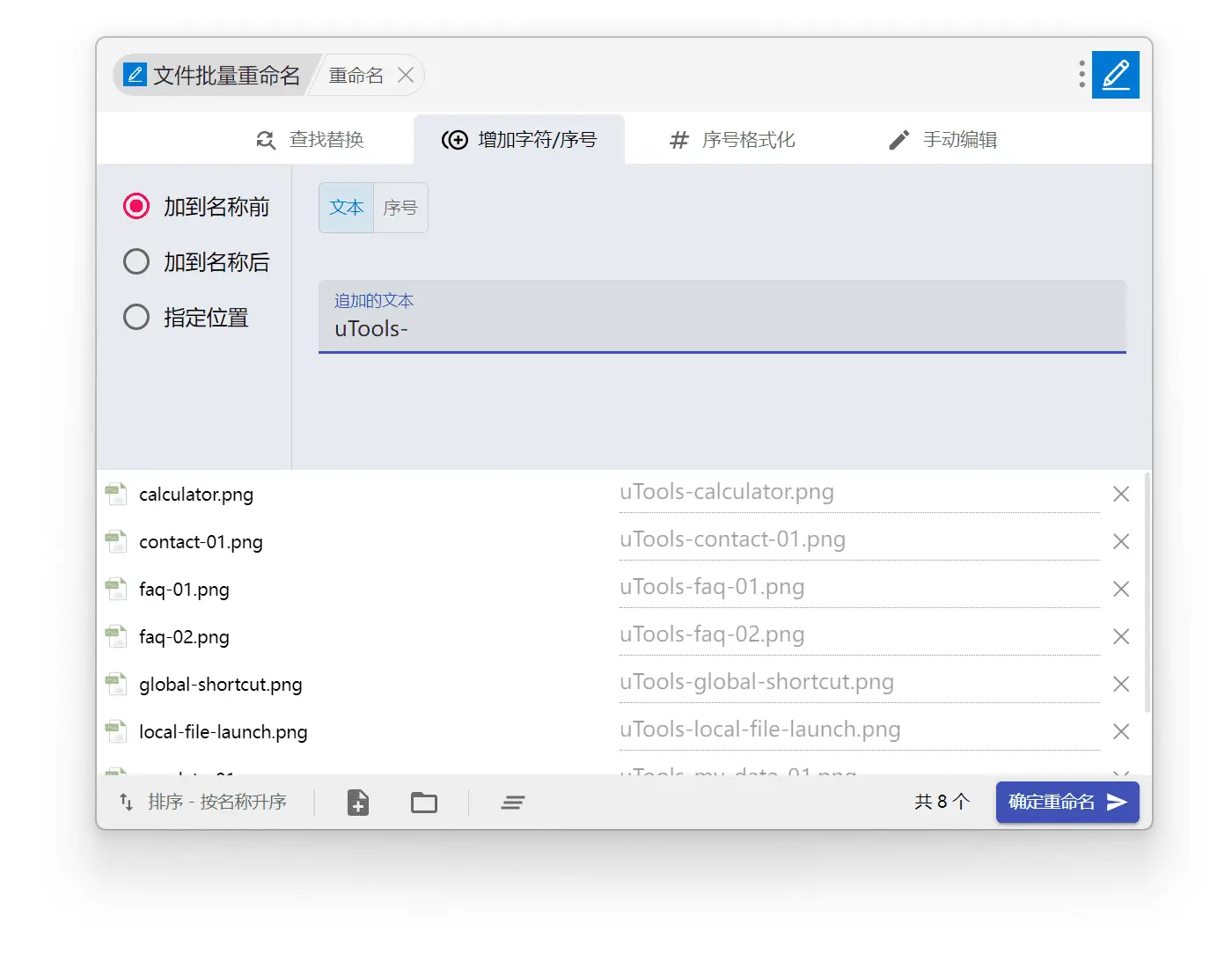Click the open folder icon
This screenshot has height=968, width=1232.
(x=423, y=803)
